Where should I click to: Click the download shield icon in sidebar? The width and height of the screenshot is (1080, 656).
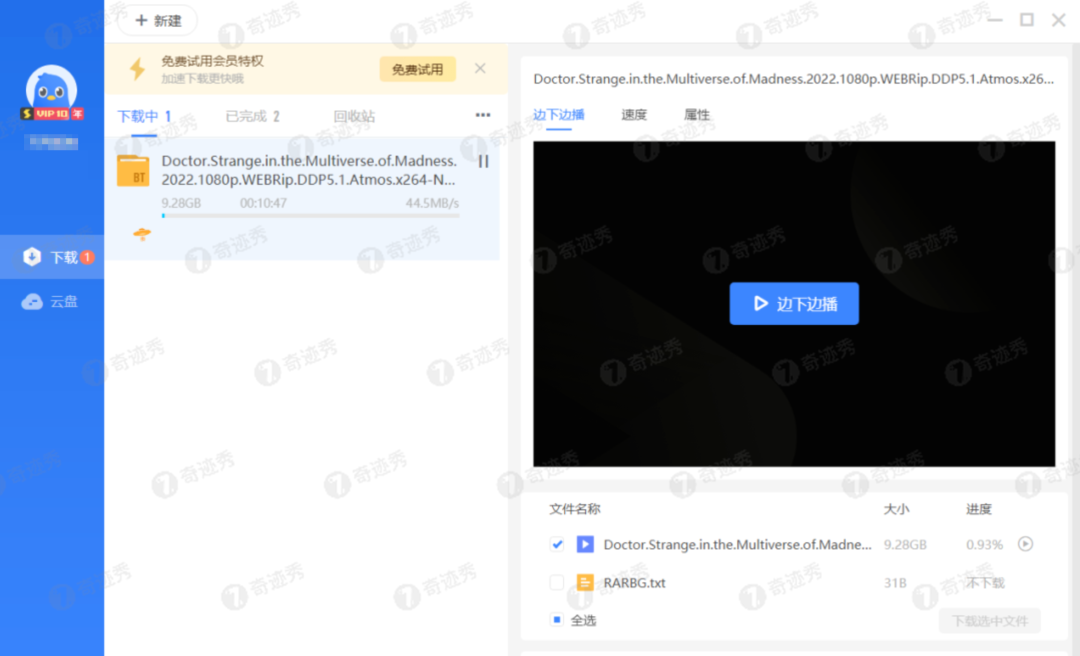coord(32,257)
